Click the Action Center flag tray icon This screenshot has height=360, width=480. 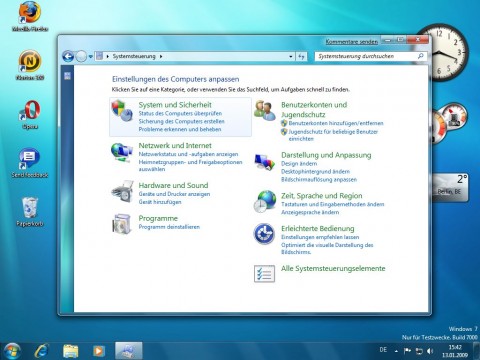pyautogui.click(x=407, y=351)
